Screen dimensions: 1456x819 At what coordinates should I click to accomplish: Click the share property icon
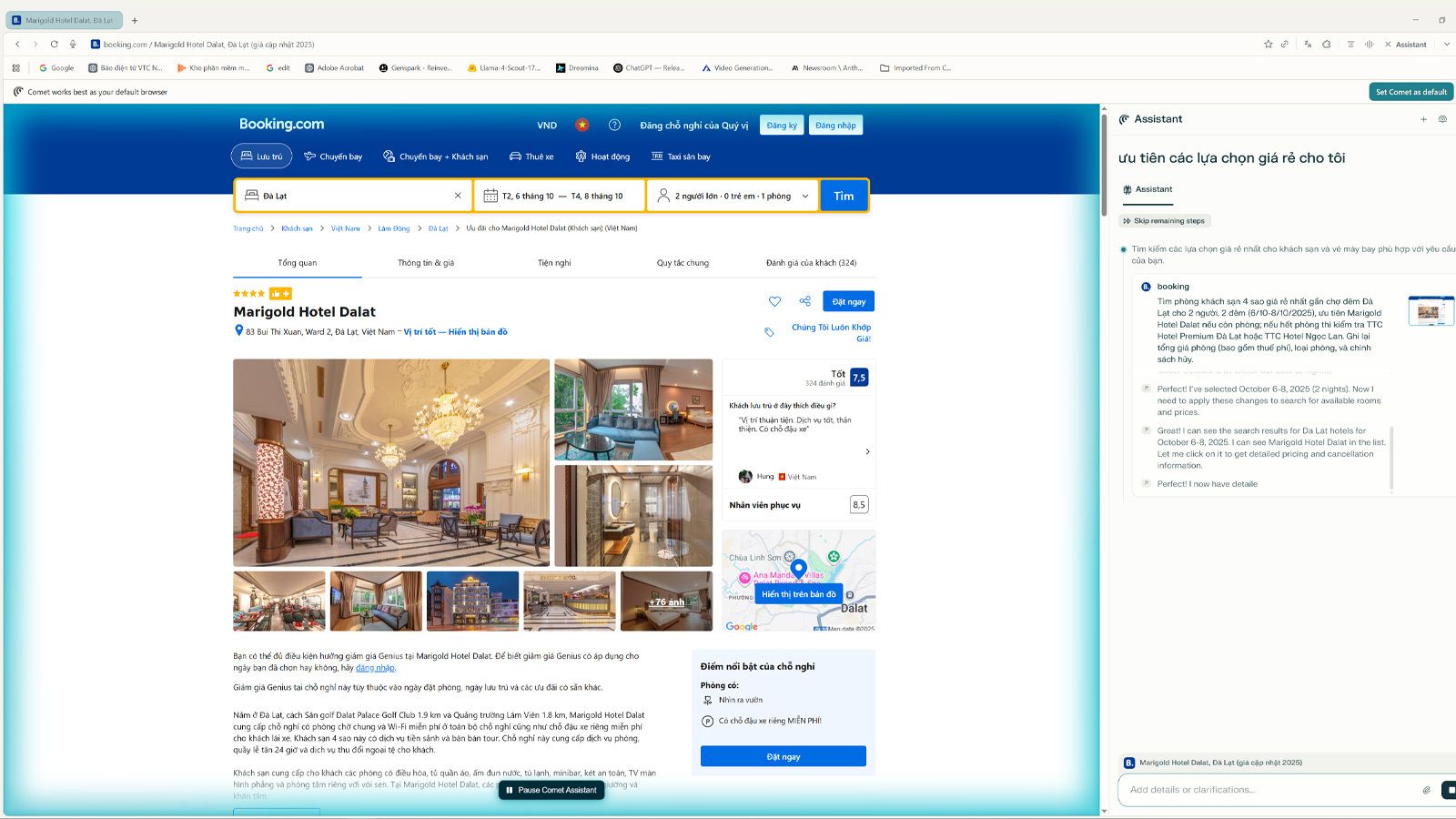[804, 301]
